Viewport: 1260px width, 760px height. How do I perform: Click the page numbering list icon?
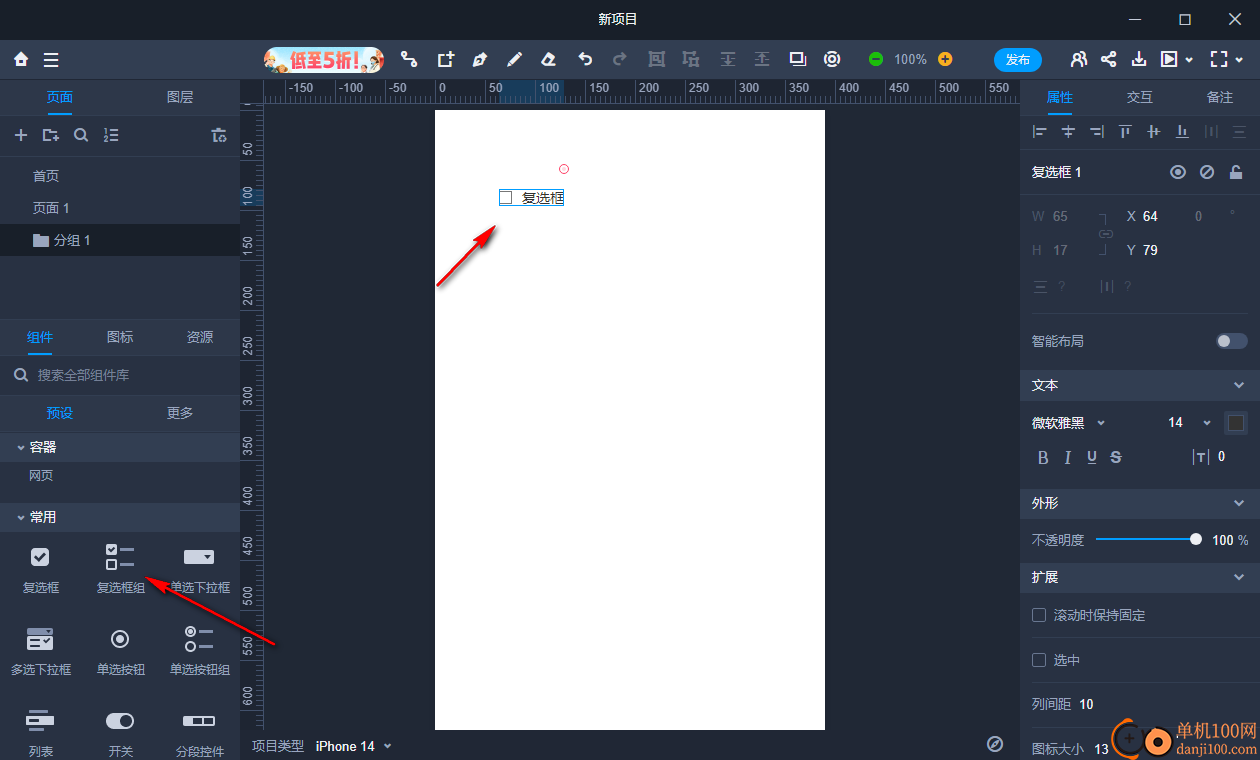point(111,135)
